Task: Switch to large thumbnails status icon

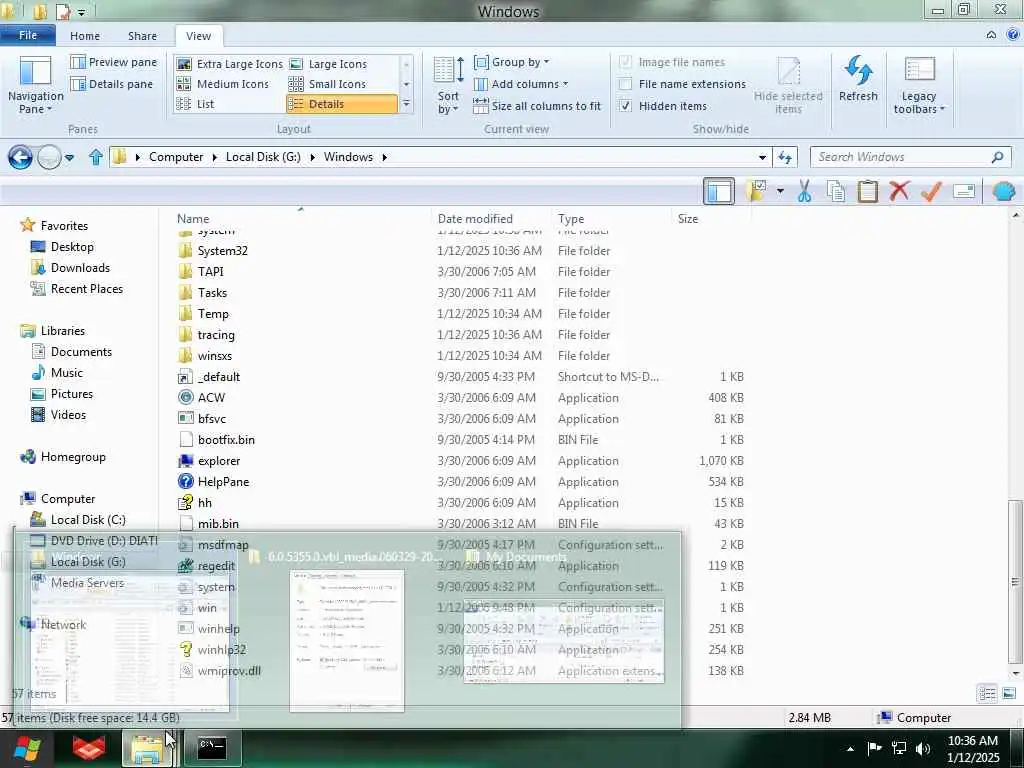Action: [x=1008, y=694]
